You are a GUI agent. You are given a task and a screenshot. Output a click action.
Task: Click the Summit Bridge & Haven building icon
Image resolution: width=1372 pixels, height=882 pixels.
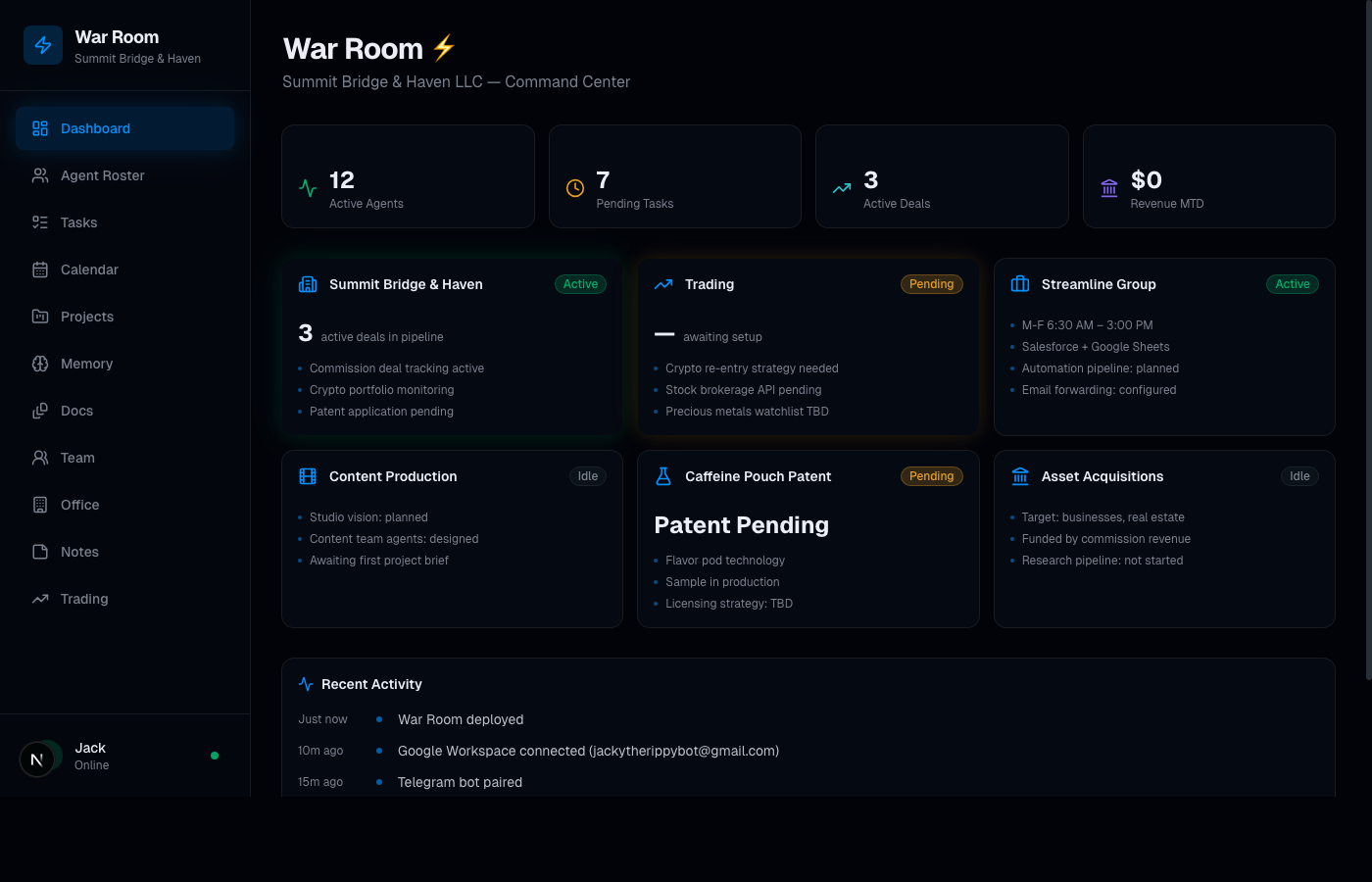point(308,284)
